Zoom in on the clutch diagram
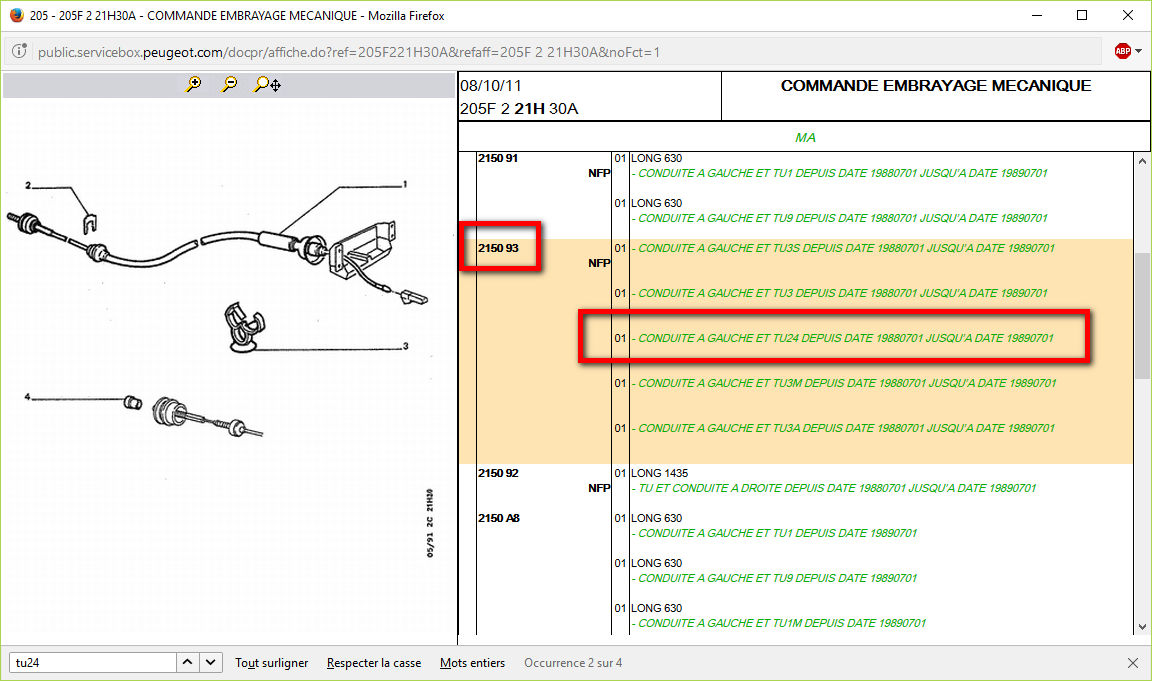 pyautogui.click(x=194, y=84)
